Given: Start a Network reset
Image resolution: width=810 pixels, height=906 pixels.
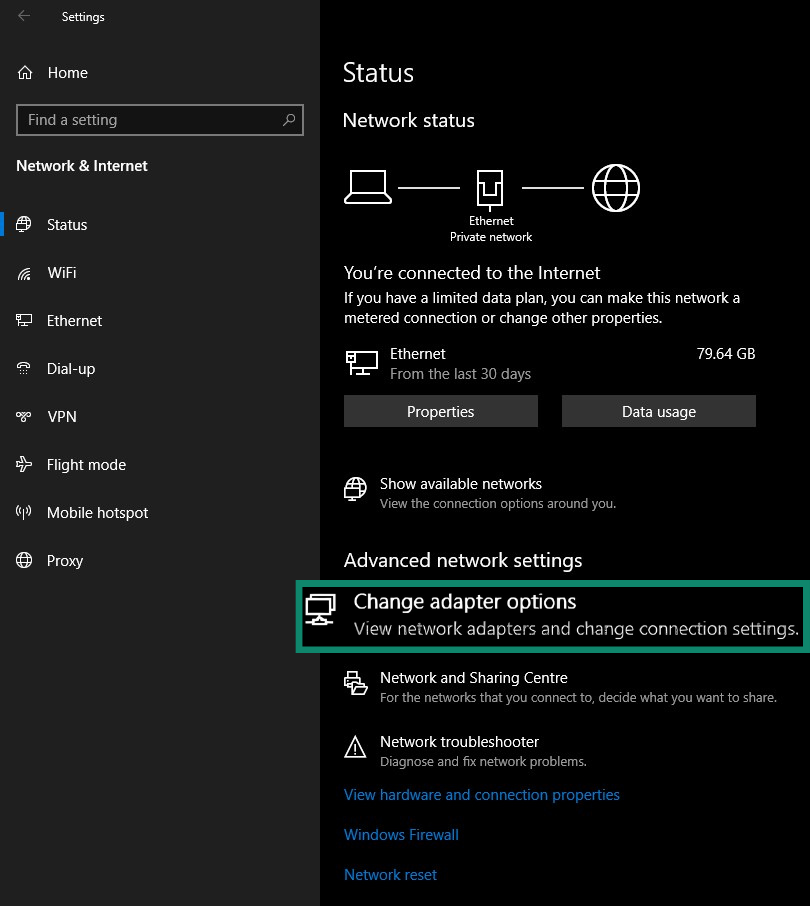Looking at the screenshot, I should pyautogui.click(x=390, y=874).
